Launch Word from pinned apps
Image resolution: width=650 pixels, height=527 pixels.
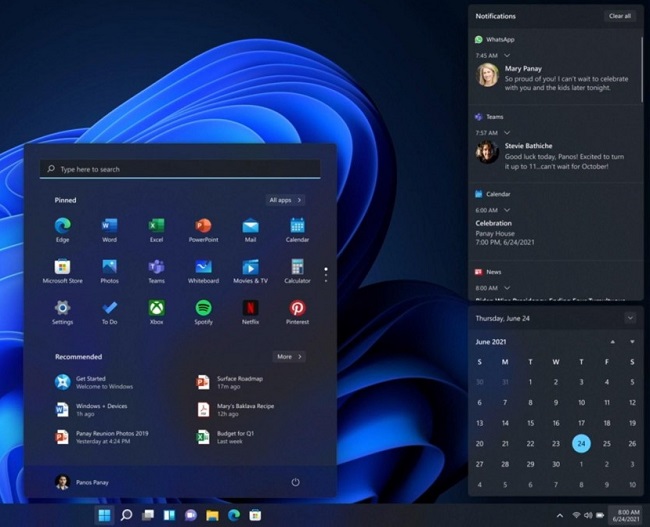(109, 230)
